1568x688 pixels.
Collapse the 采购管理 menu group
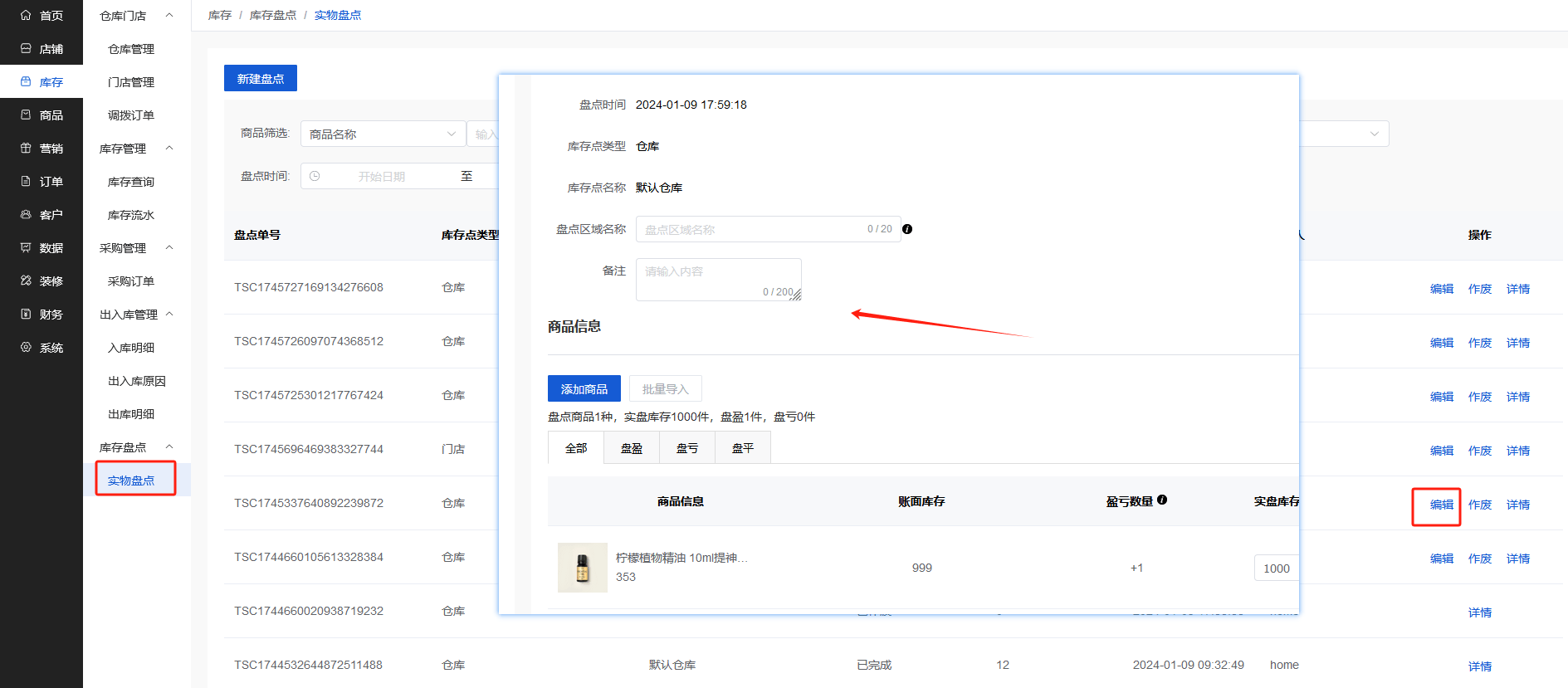(169, 247)
